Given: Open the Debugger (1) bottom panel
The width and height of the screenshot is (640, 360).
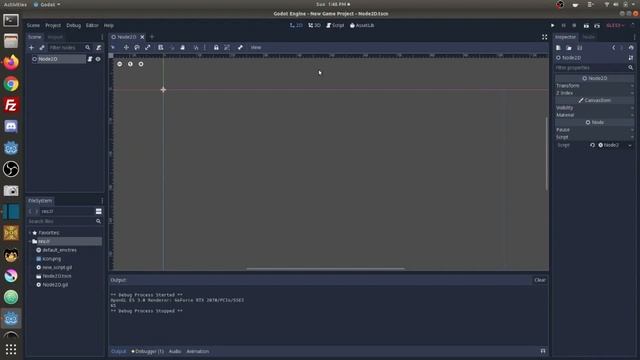Looking at the screenshot, I should (147, 351).
